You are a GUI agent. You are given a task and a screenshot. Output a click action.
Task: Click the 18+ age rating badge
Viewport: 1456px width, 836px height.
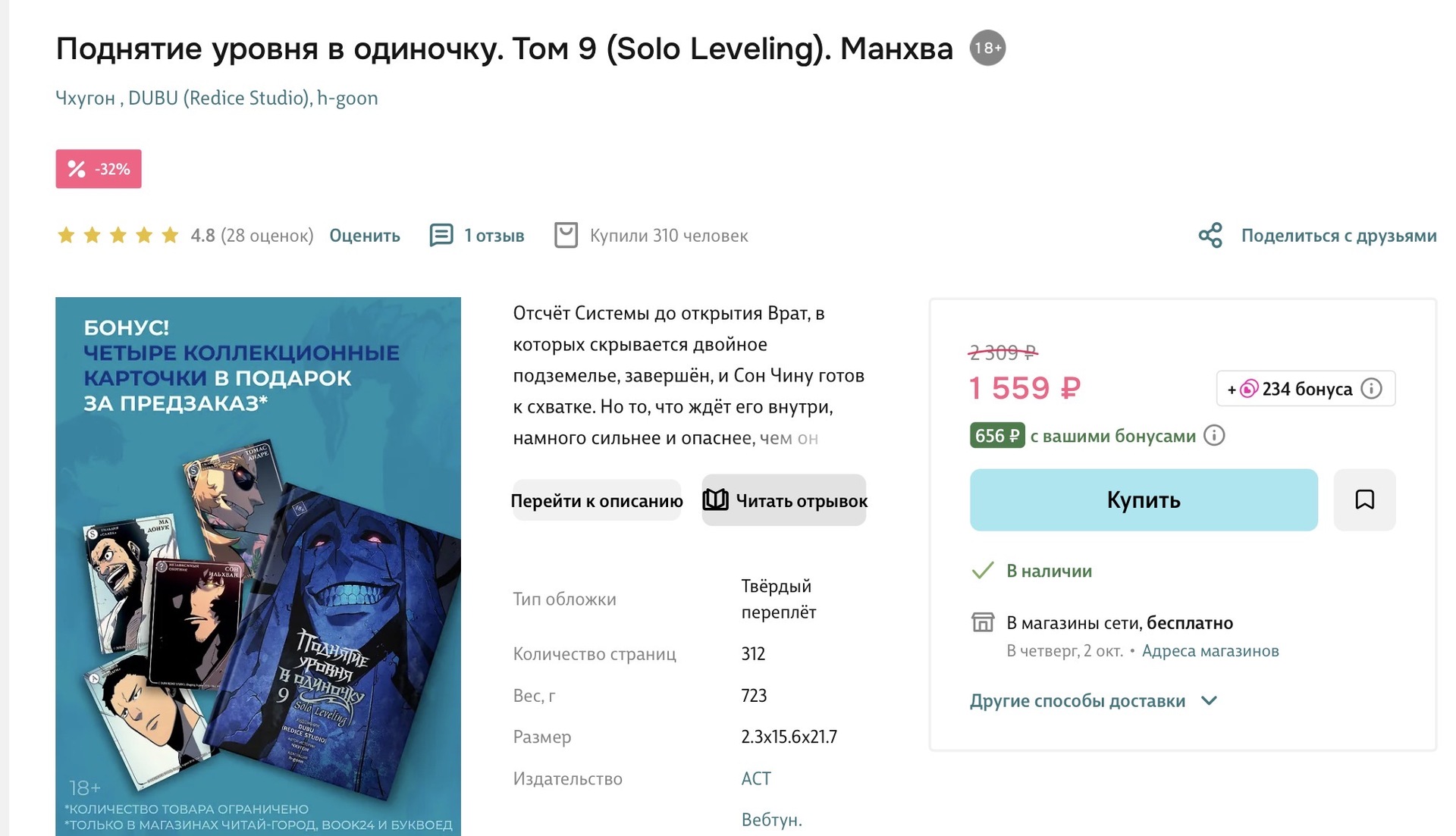tap(987, 49)
